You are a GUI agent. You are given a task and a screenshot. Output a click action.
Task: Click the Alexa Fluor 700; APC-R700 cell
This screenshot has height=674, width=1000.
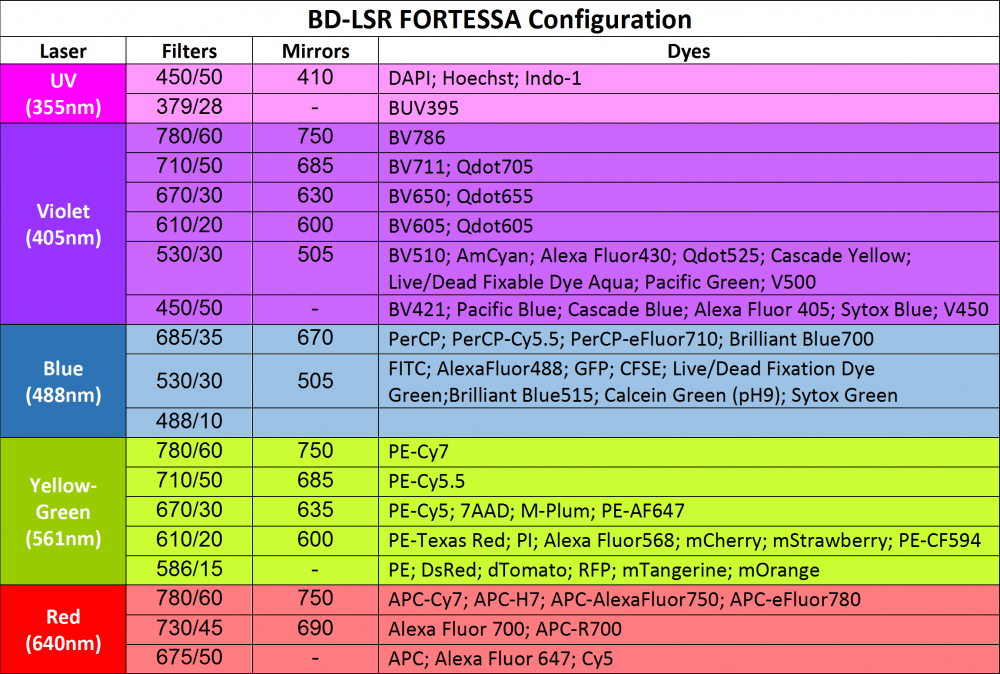point(689,629)
